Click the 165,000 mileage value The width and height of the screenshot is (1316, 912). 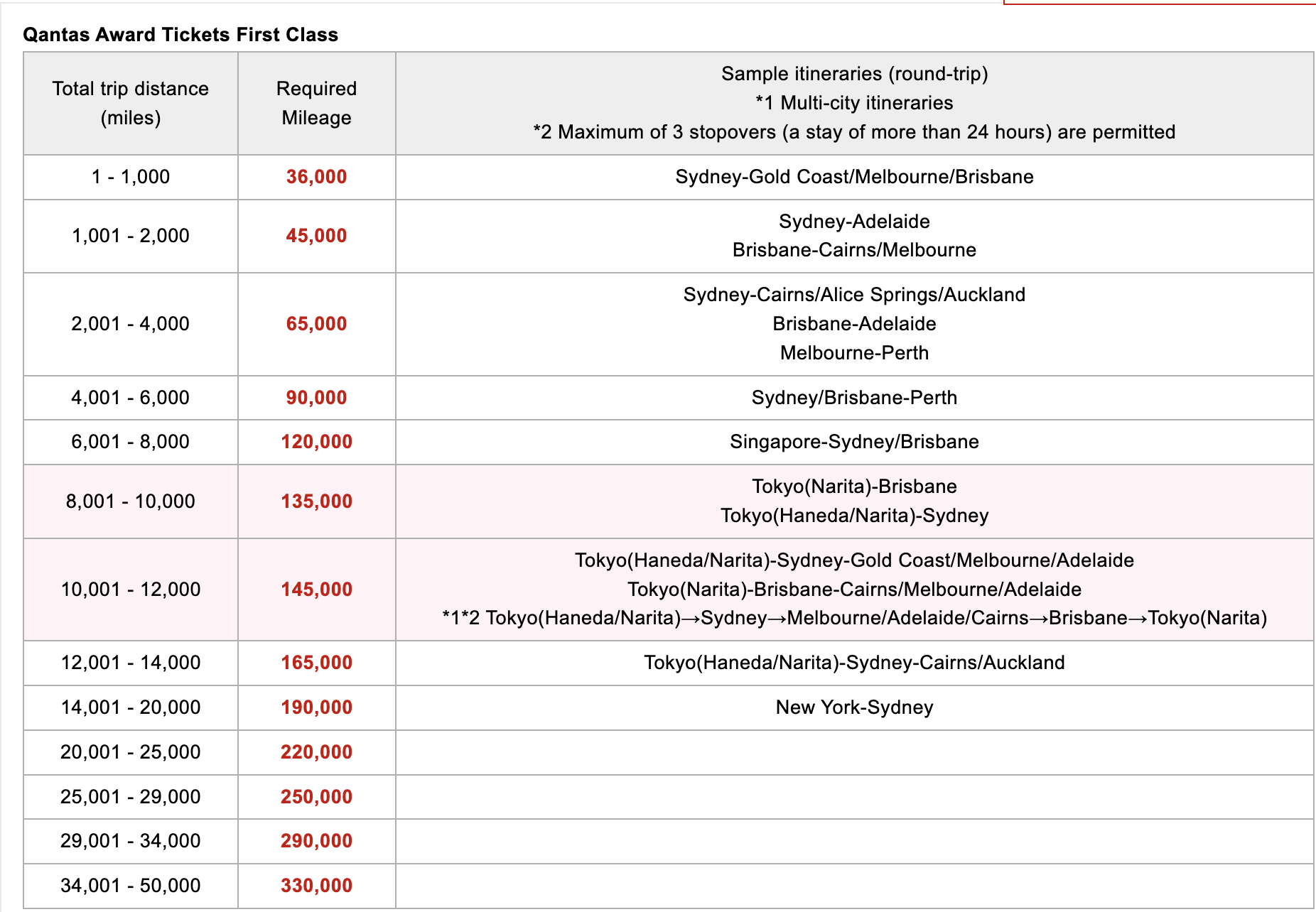317,663
